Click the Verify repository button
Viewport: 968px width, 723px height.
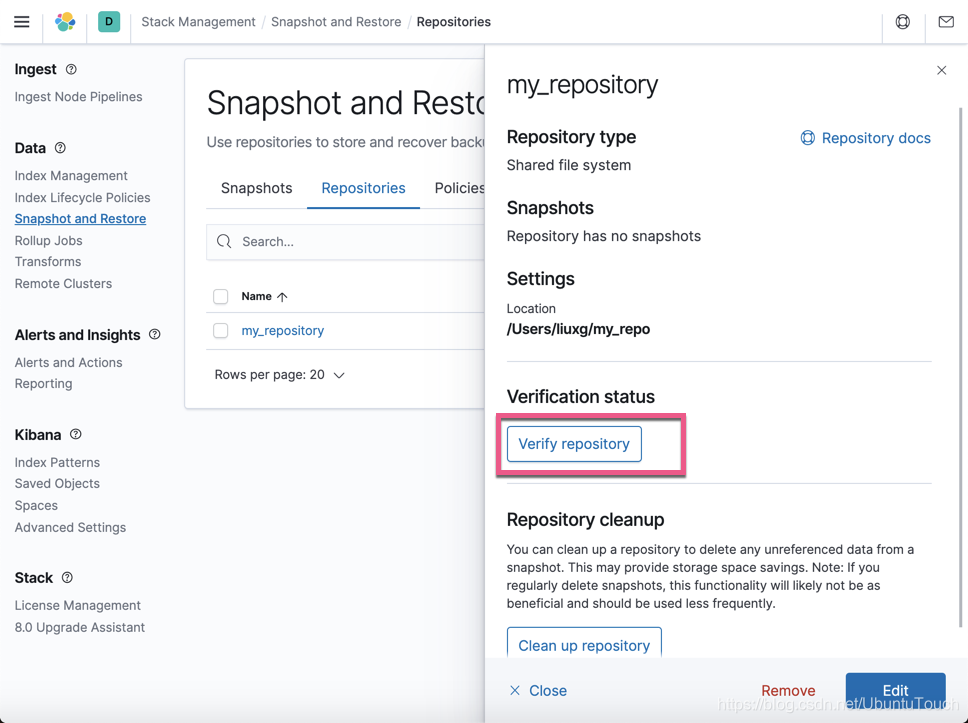click(573, 443)
